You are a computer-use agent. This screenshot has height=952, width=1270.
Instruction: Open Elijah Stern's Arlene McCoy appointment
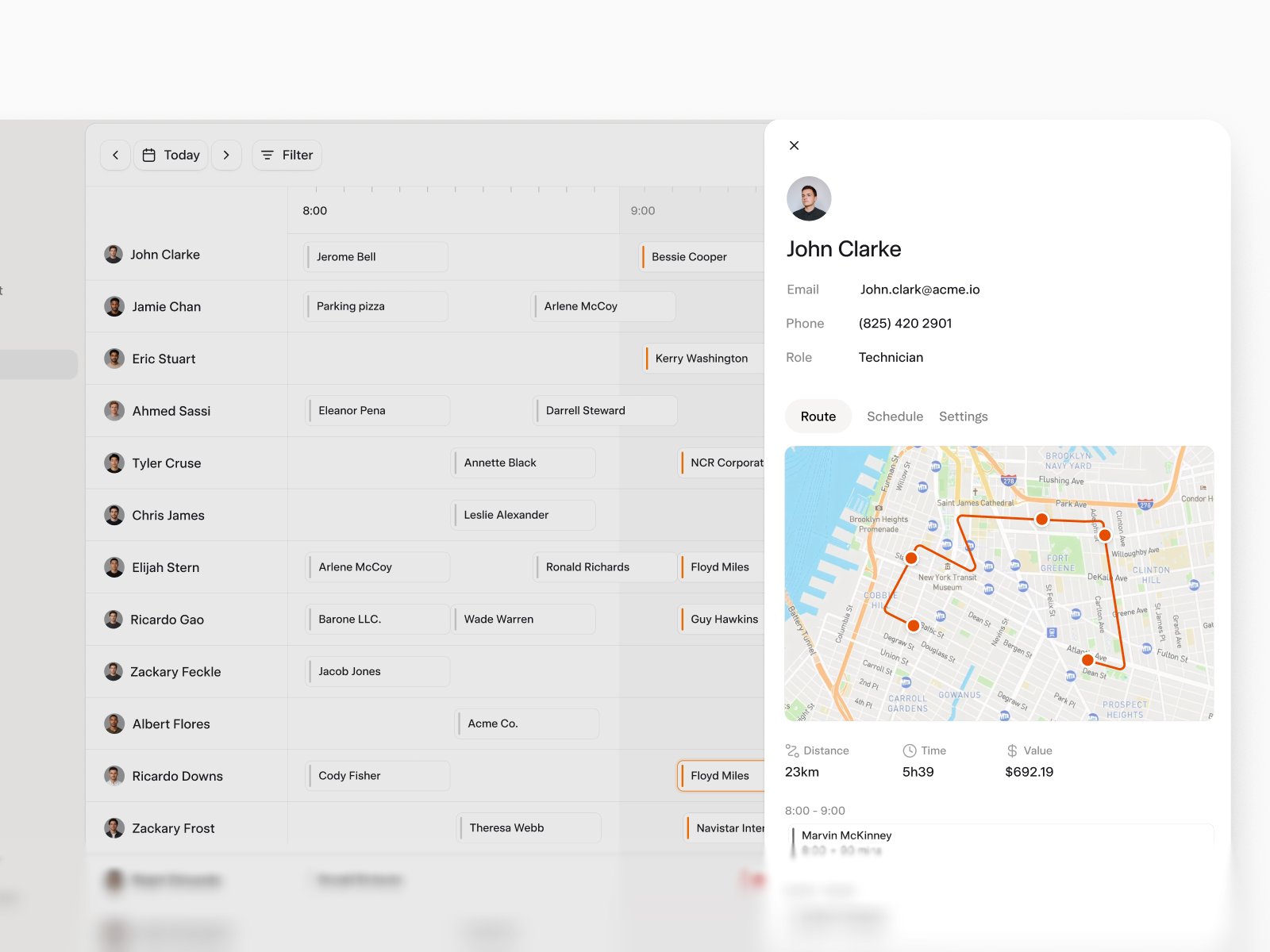(378, 567)
